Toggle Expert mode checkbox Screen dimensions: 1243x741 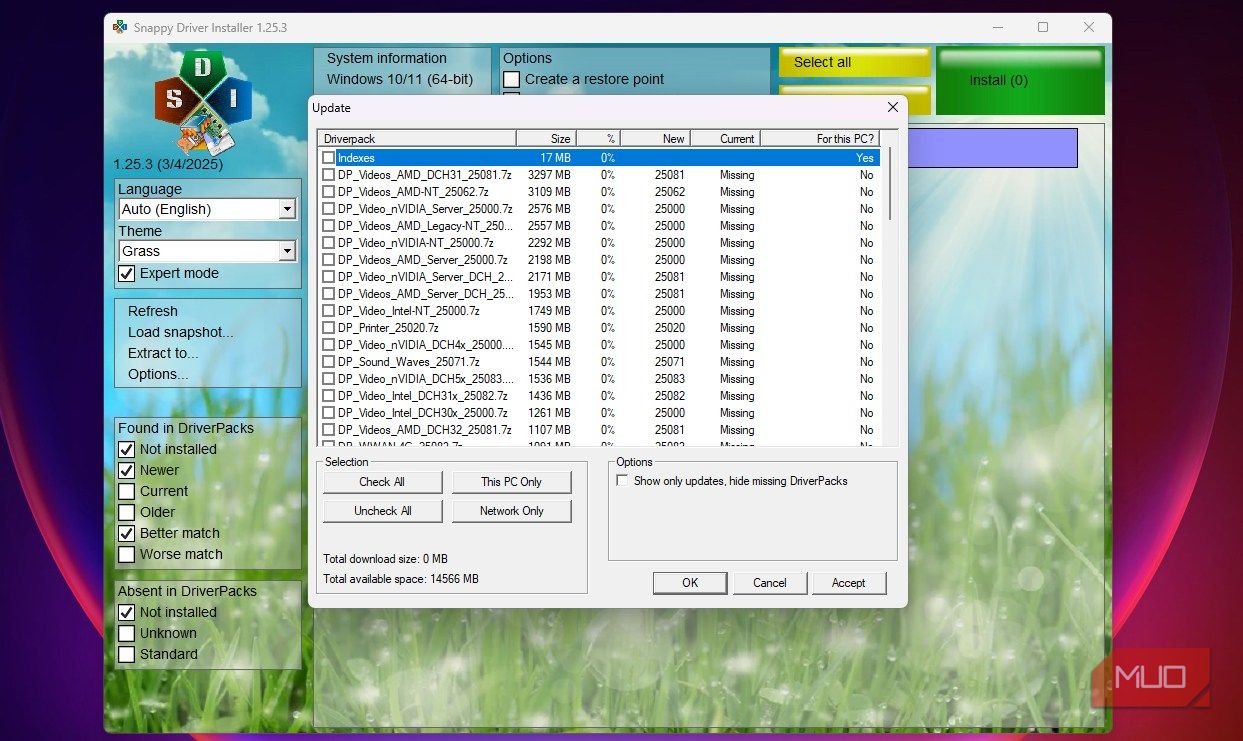(x=127, y=273)
